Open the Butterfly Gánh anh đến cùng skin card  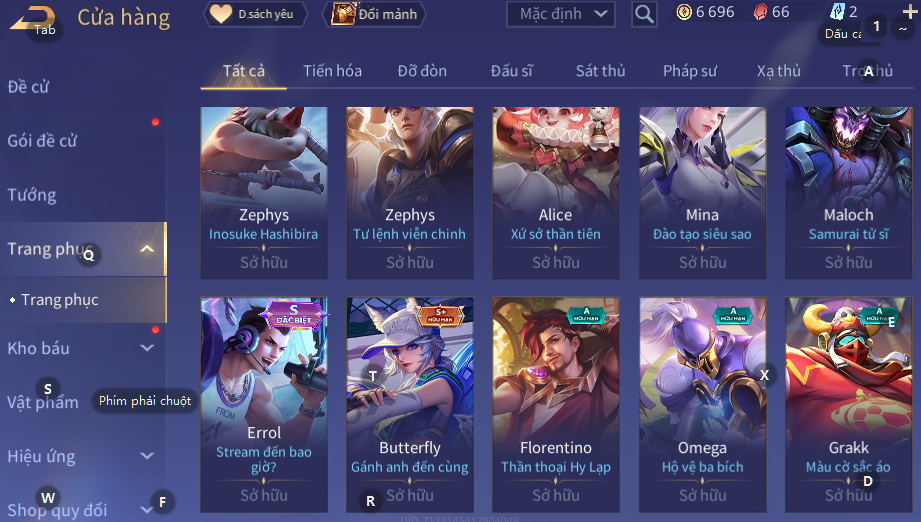tap(410, 405)
